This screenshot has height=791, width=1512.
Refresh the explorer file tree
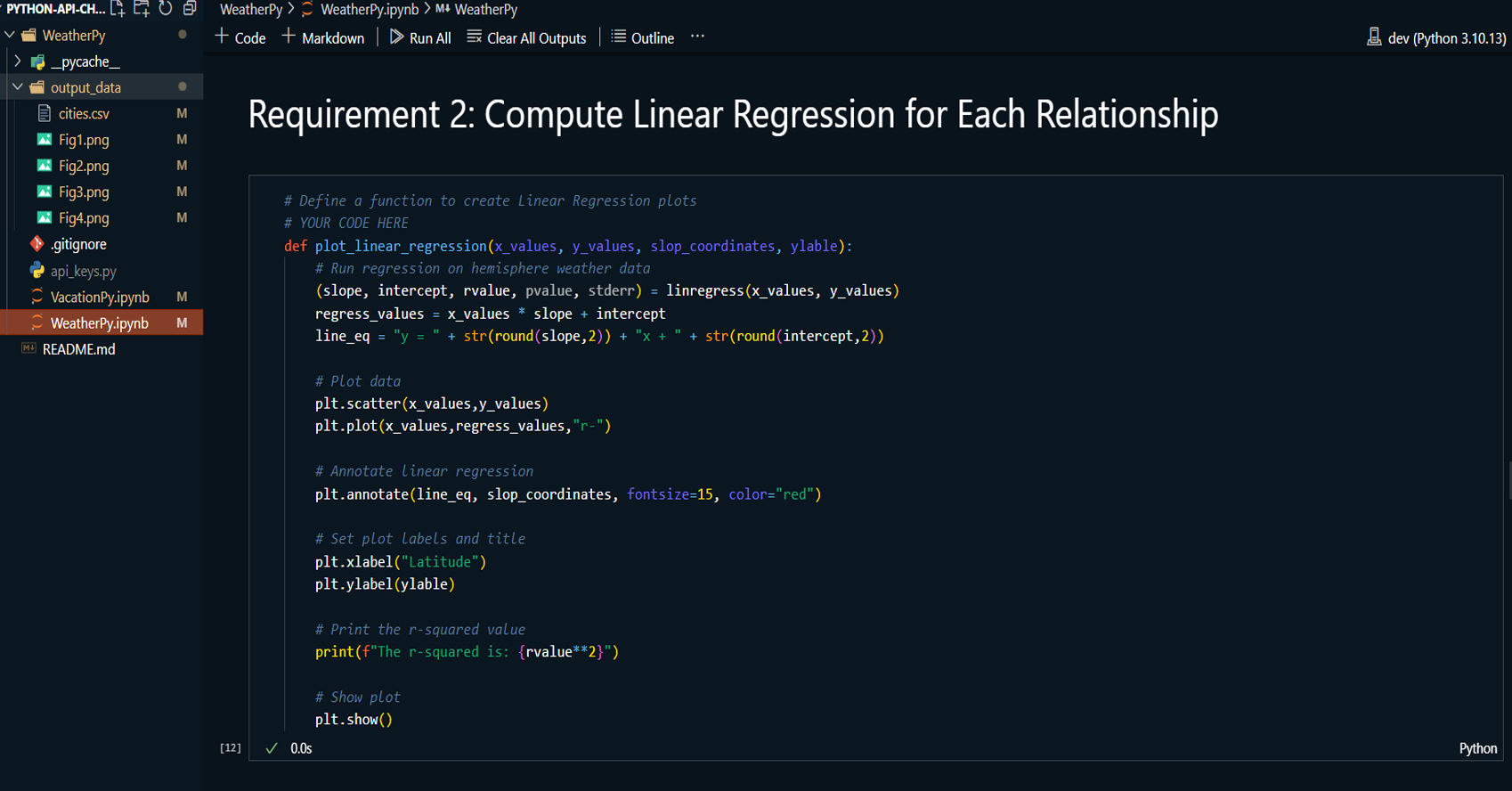coord(166,9)
